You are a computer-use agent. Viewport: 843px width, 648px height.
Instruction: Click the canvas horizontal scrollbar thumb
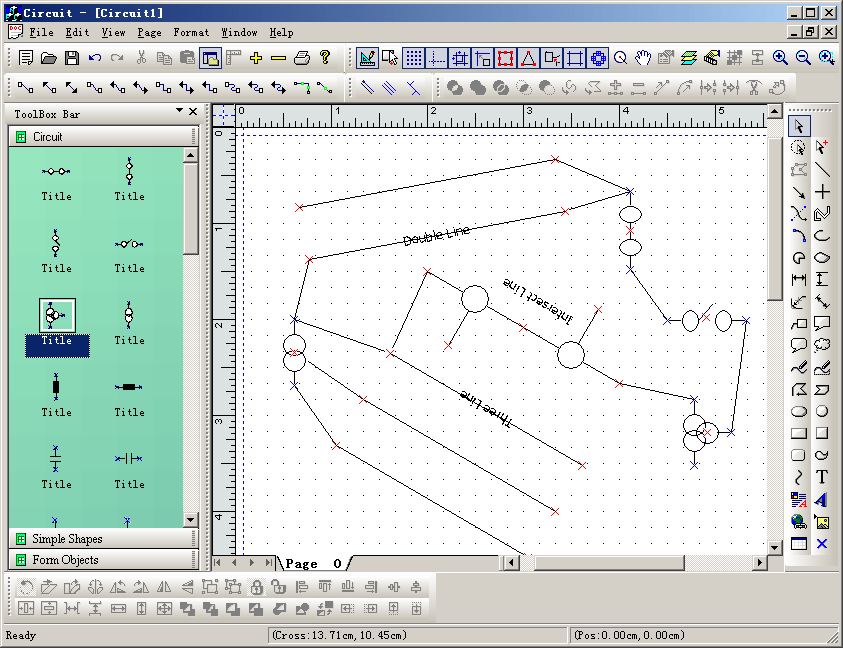[x=609, y=563]
